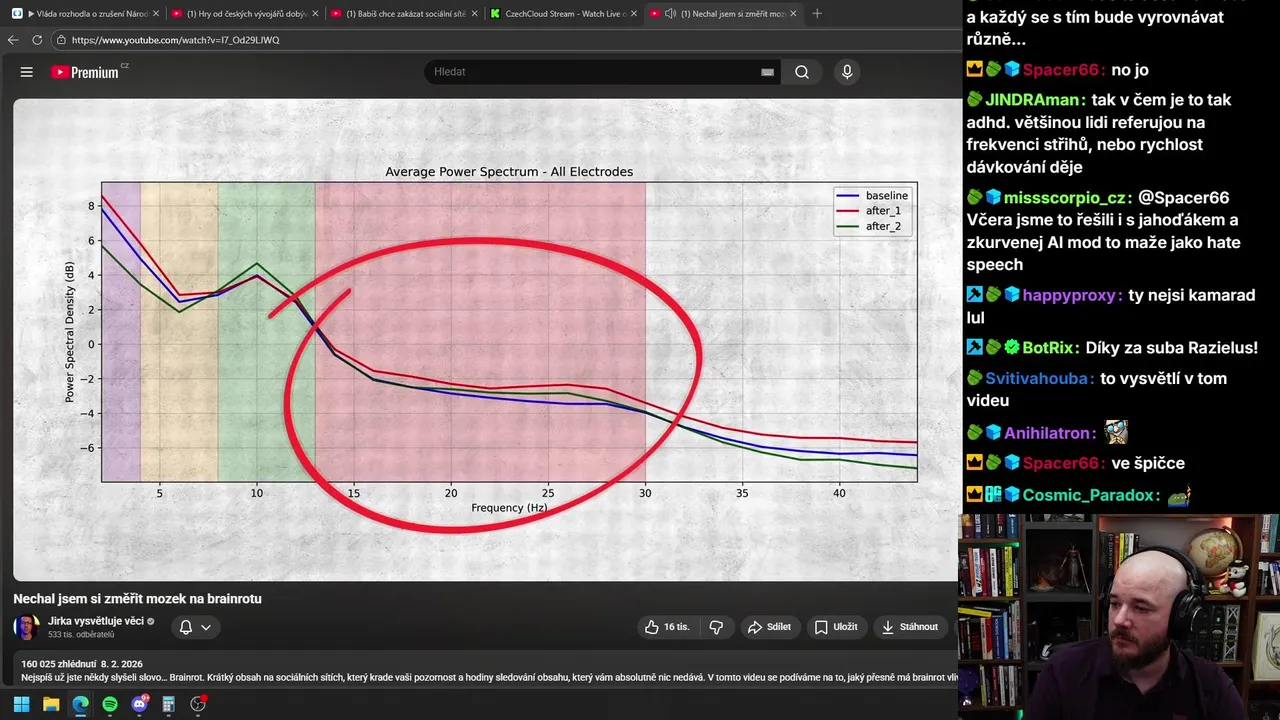Image resolution: width=1280 pixels, height=720 pixels.
Task: Click chat username Spacer66 saying 'no jo'
Action: point(1064,70)
